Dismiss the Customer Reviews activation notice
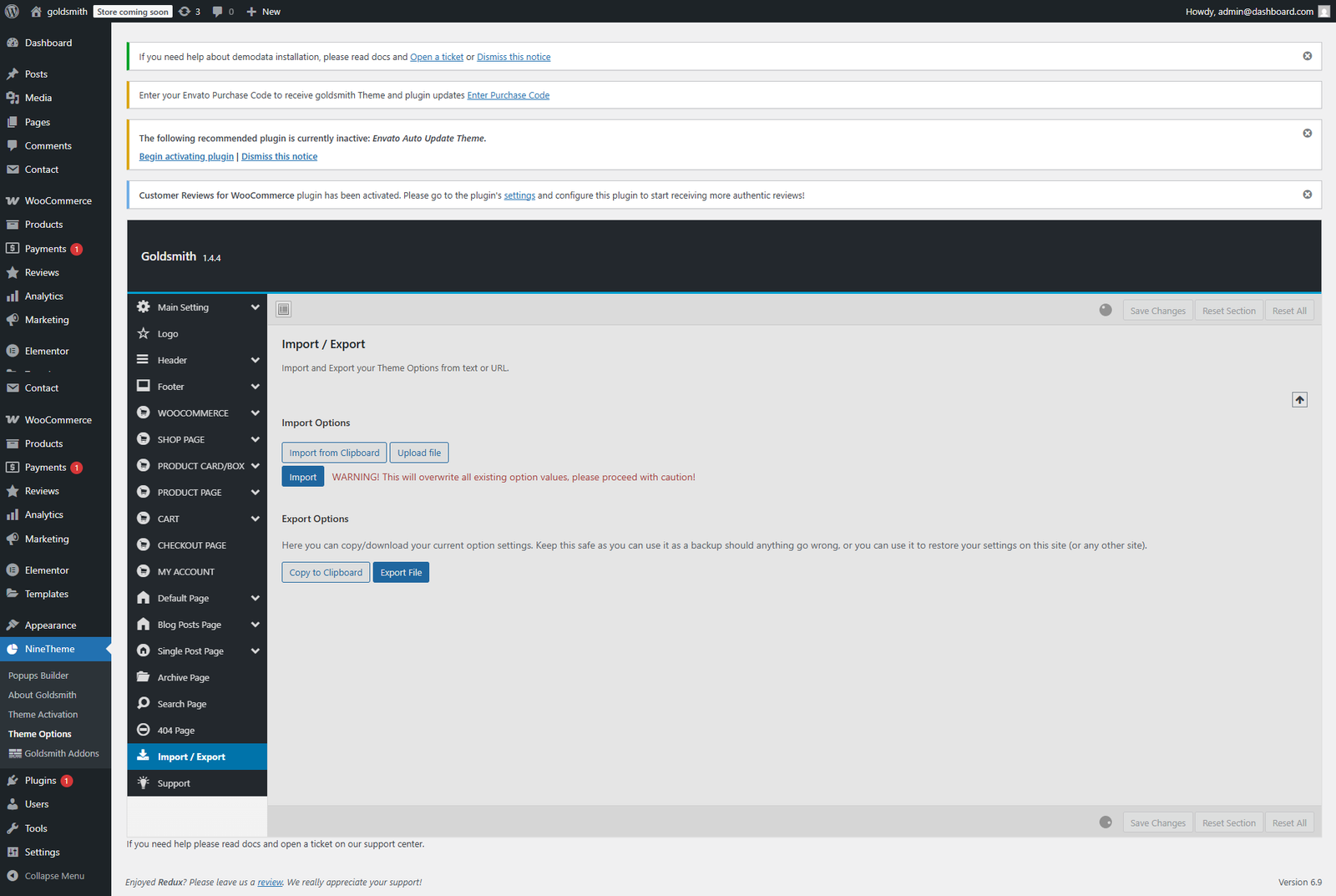Screen dimensions: 1336x896 point(1307,195)
